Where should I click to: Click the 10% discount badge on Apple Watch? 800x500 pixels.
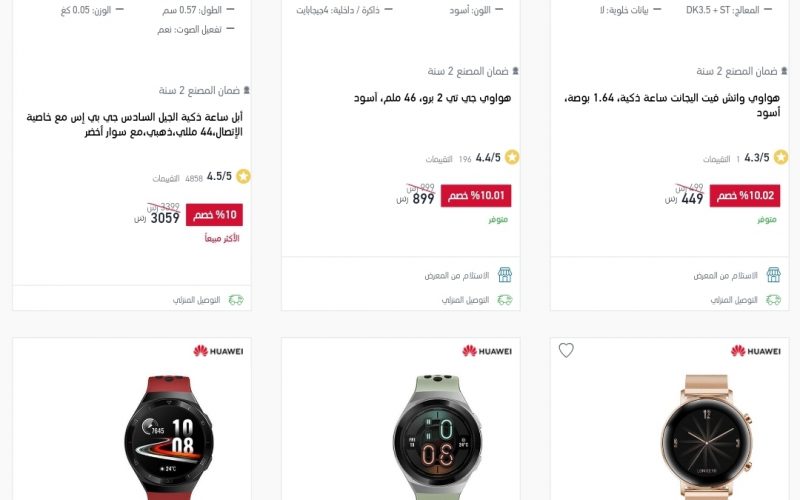(x=214, y=215)
